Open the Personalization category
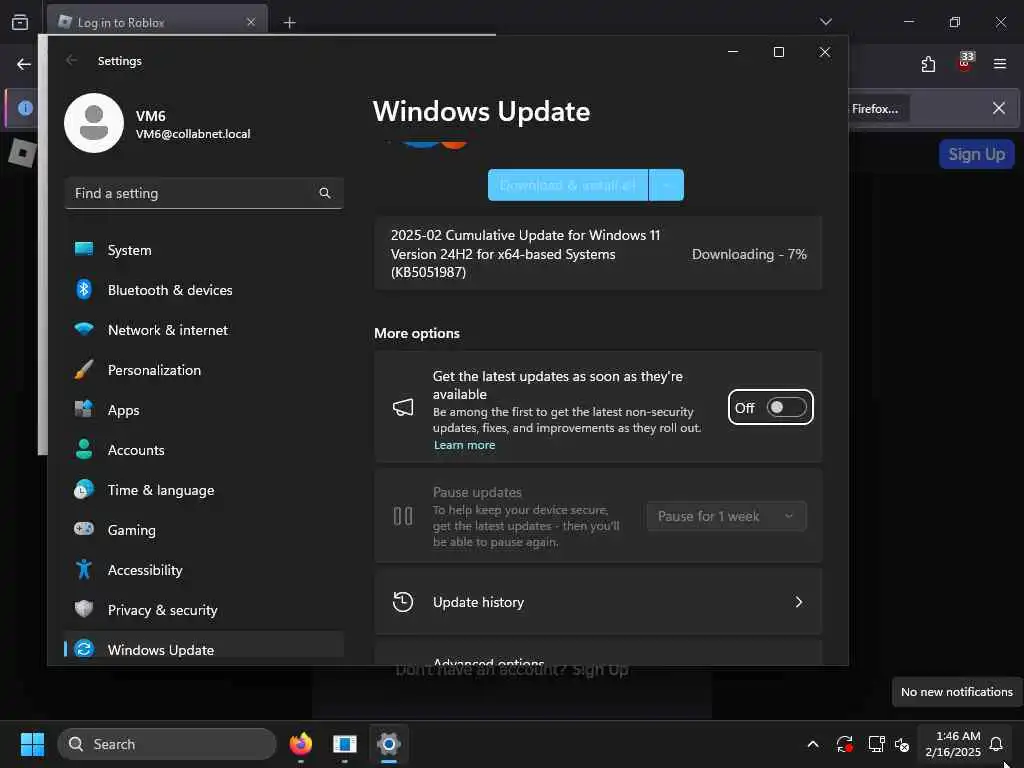The image size is (1024, 768). click(x=204, y=370)
